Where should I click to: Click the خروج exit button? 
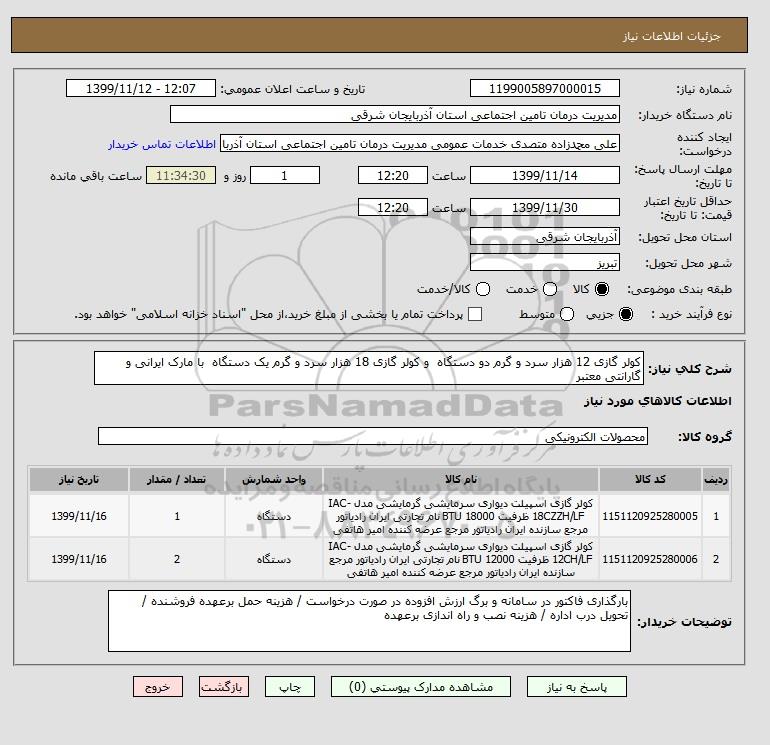click(x=158, y=687)
